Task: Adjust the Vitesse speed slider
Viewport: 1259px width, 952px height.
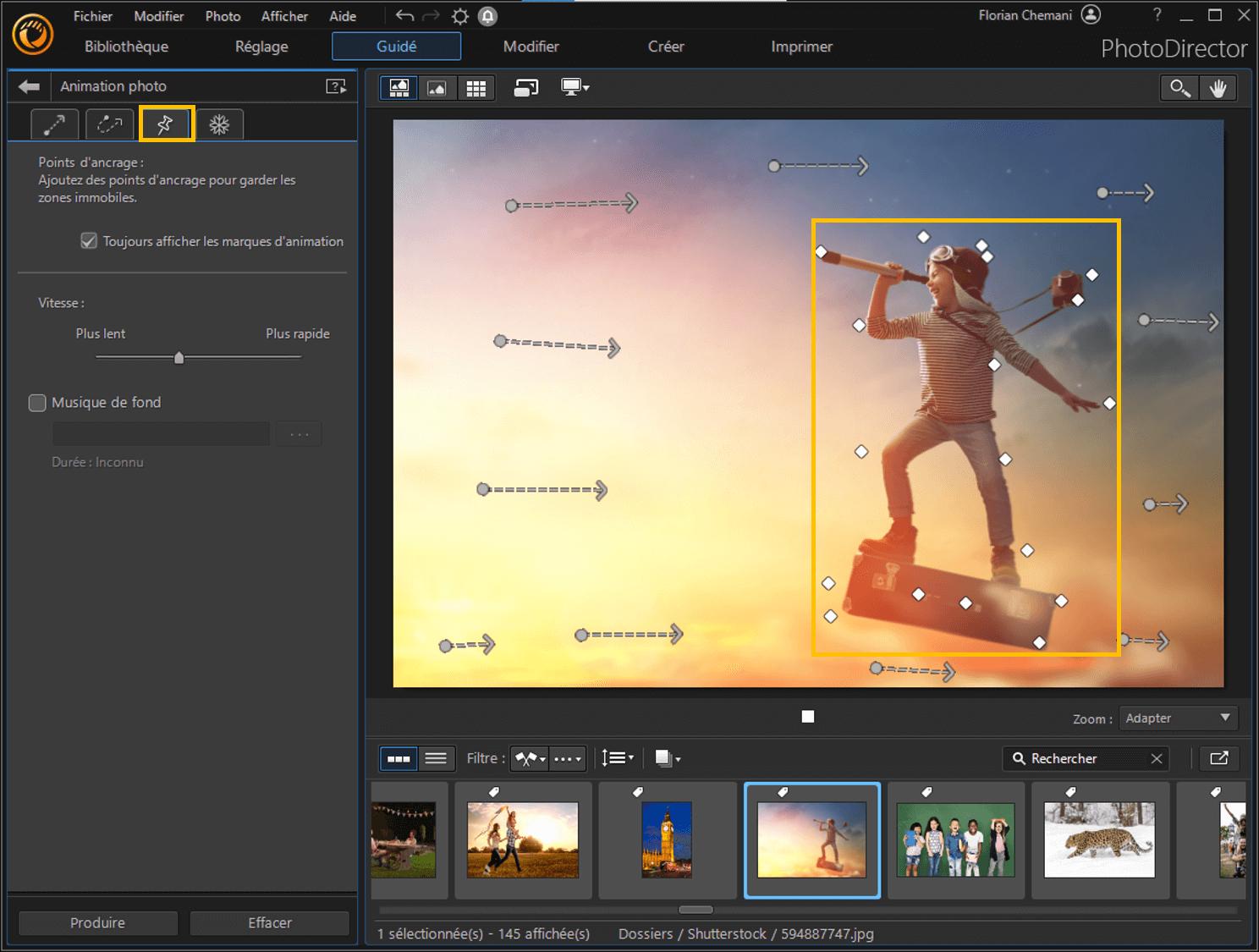Action: [x=179, y=357]
